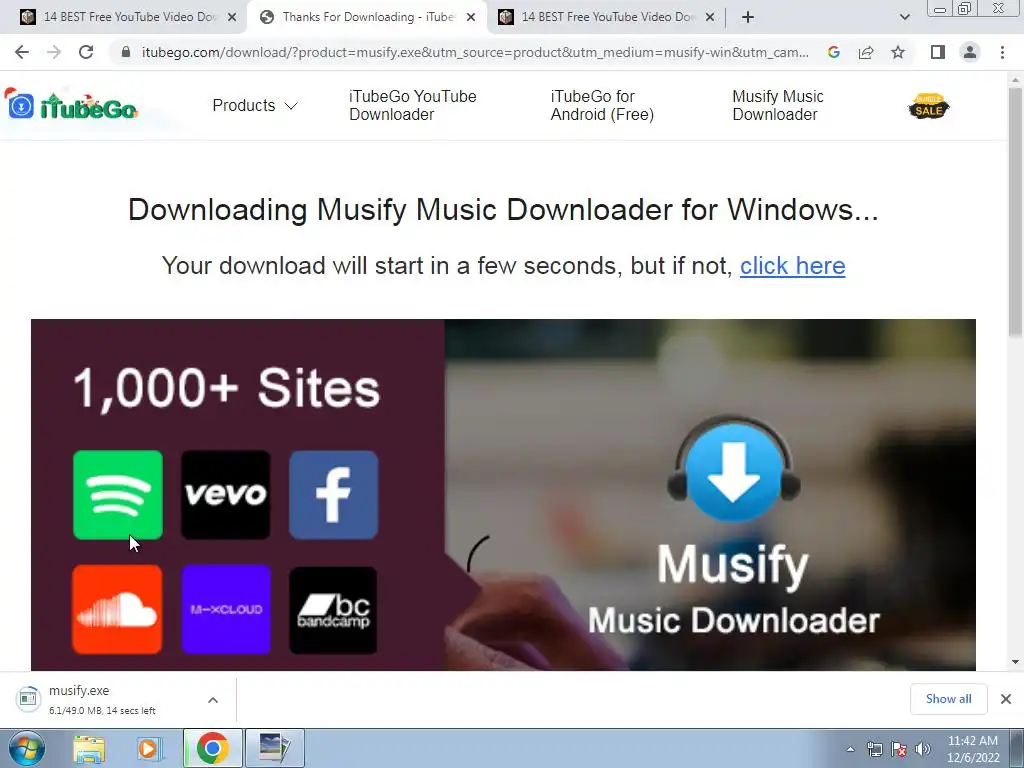Open the musify.exe download options chevron
Screen dimensions: 1024x768
click(x=213, y=700)
